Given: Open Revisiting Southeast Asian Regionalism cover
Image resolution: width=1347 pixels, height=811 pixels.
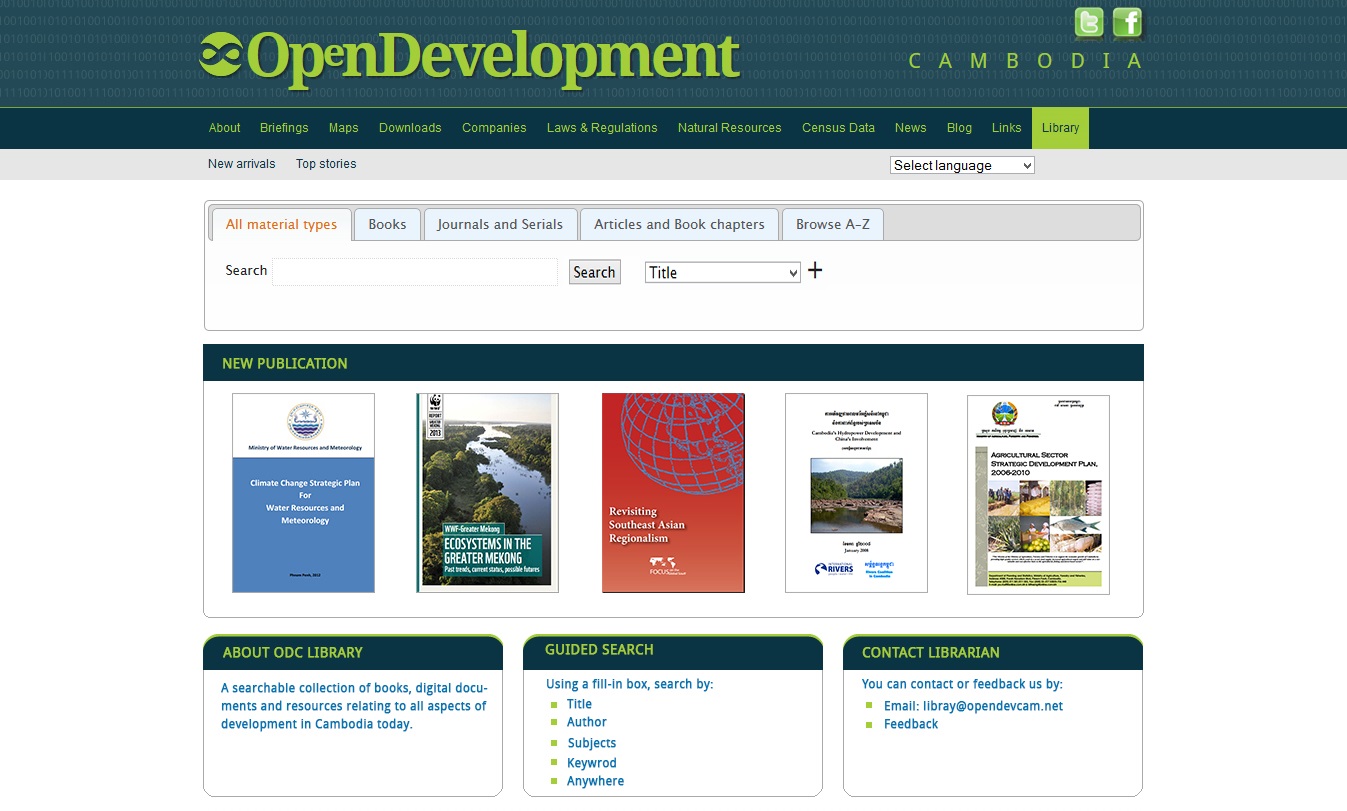Looking at the screenshot, I should coord(673,493).
